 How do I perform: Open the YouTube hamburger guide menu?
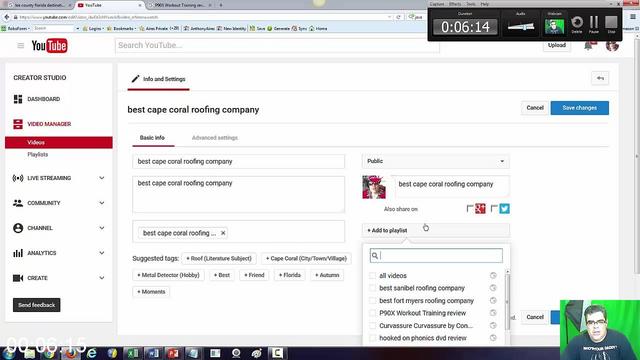point(20,46)
